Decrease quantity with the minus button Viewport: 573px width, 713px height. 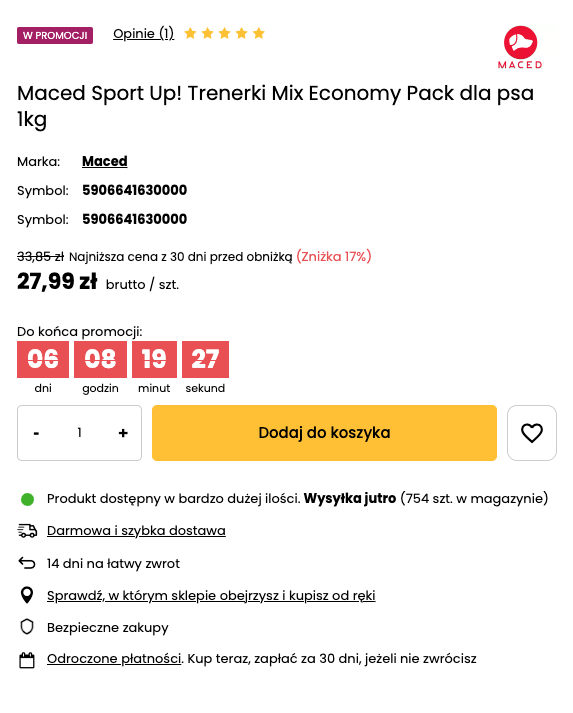[36, 433]
